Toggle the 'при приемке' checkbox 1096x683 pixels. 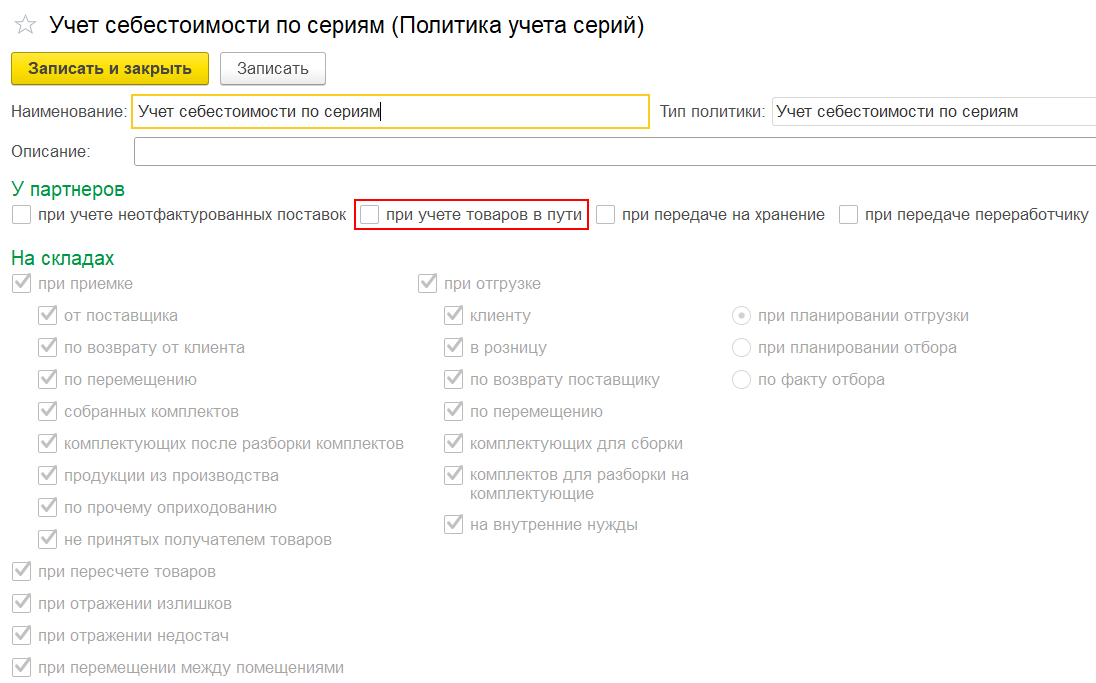[x=22, y=283]
